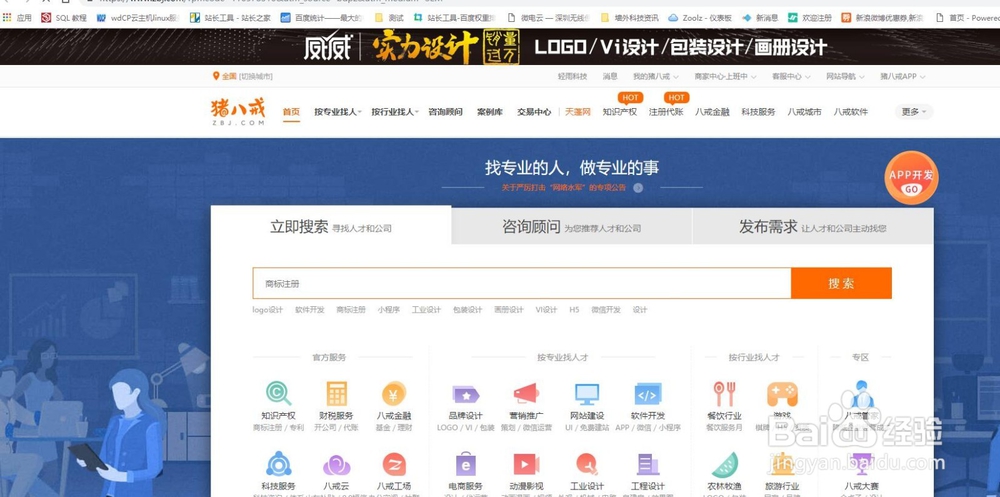
Task: Select the 软件开发 code icon
Action: click(x=647, y=394)
